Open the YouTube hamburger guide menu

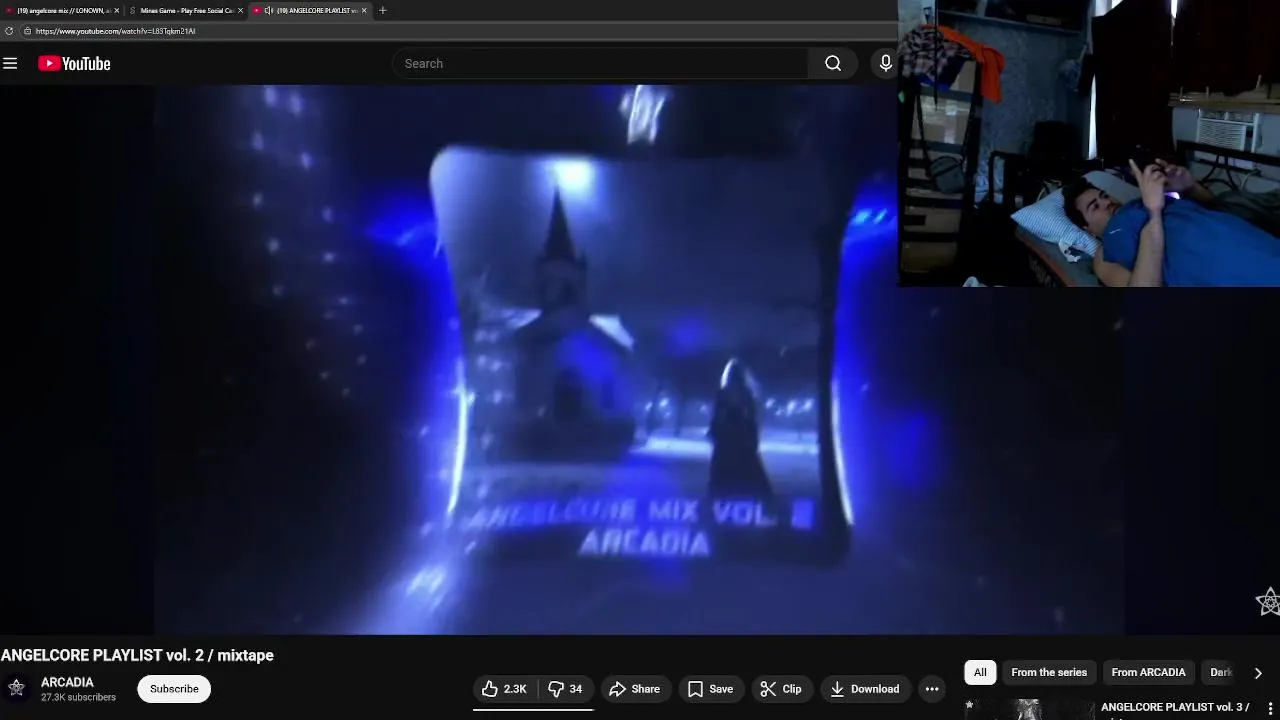(x=10, y=63)
